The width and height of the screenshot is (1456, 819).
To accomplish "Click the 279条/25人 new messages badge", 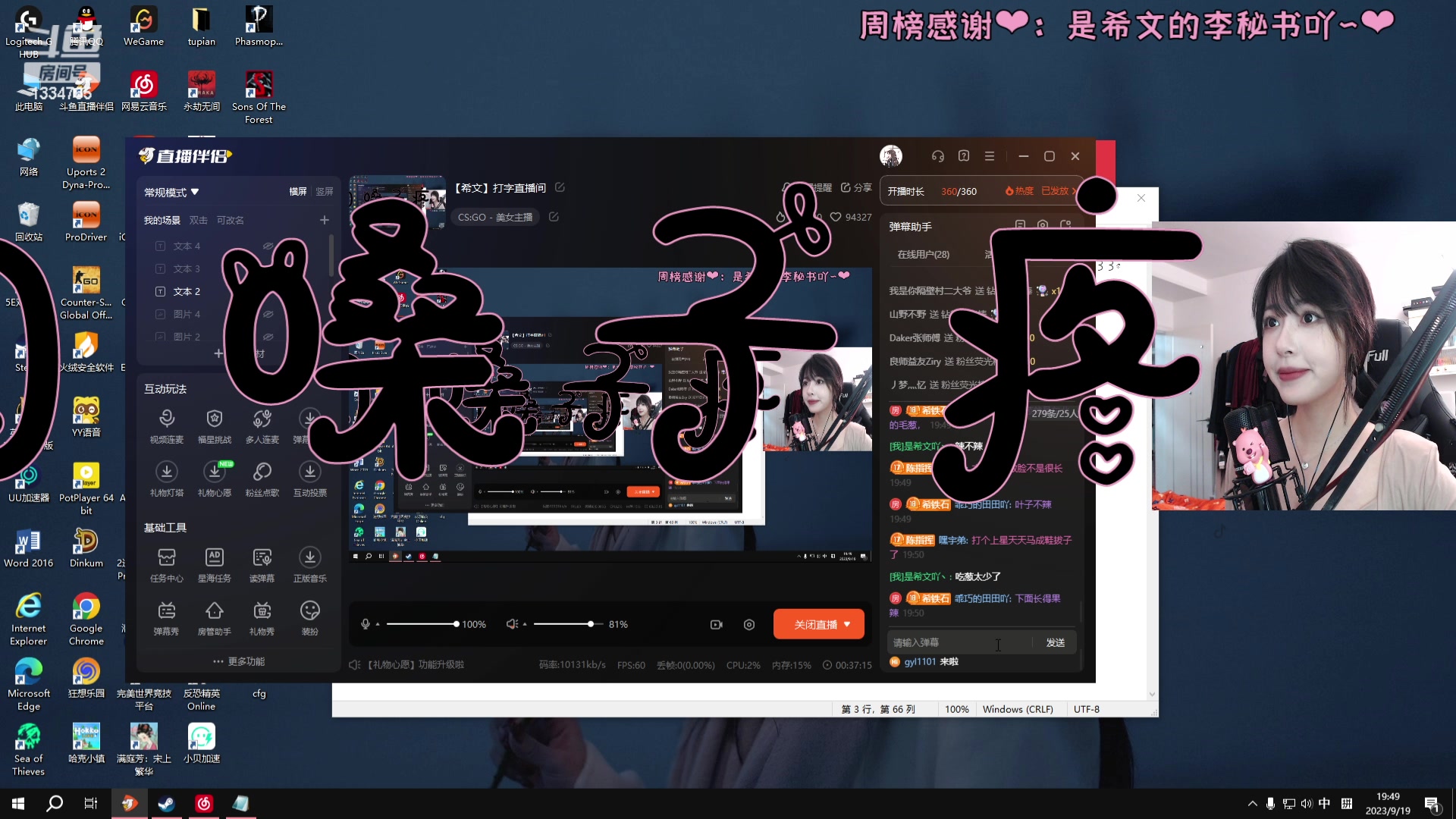I will (1054, 413).
